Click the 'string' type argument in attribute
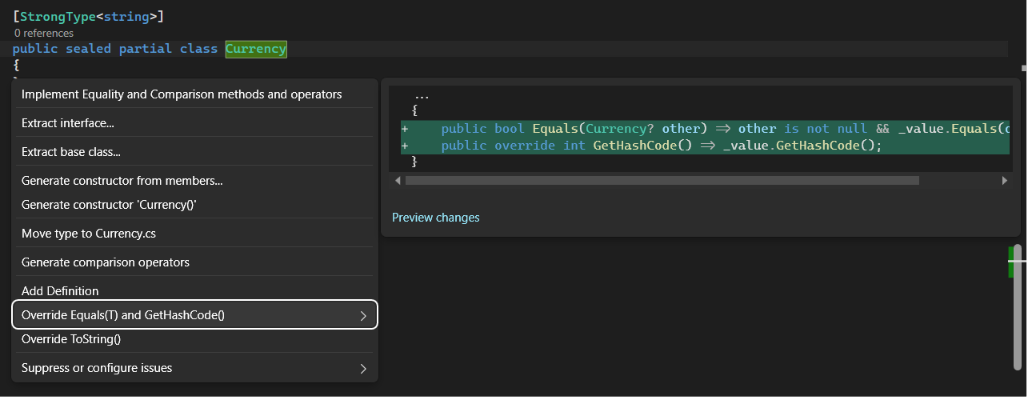This screenshot has height=397, width=1027. point(126,16)
